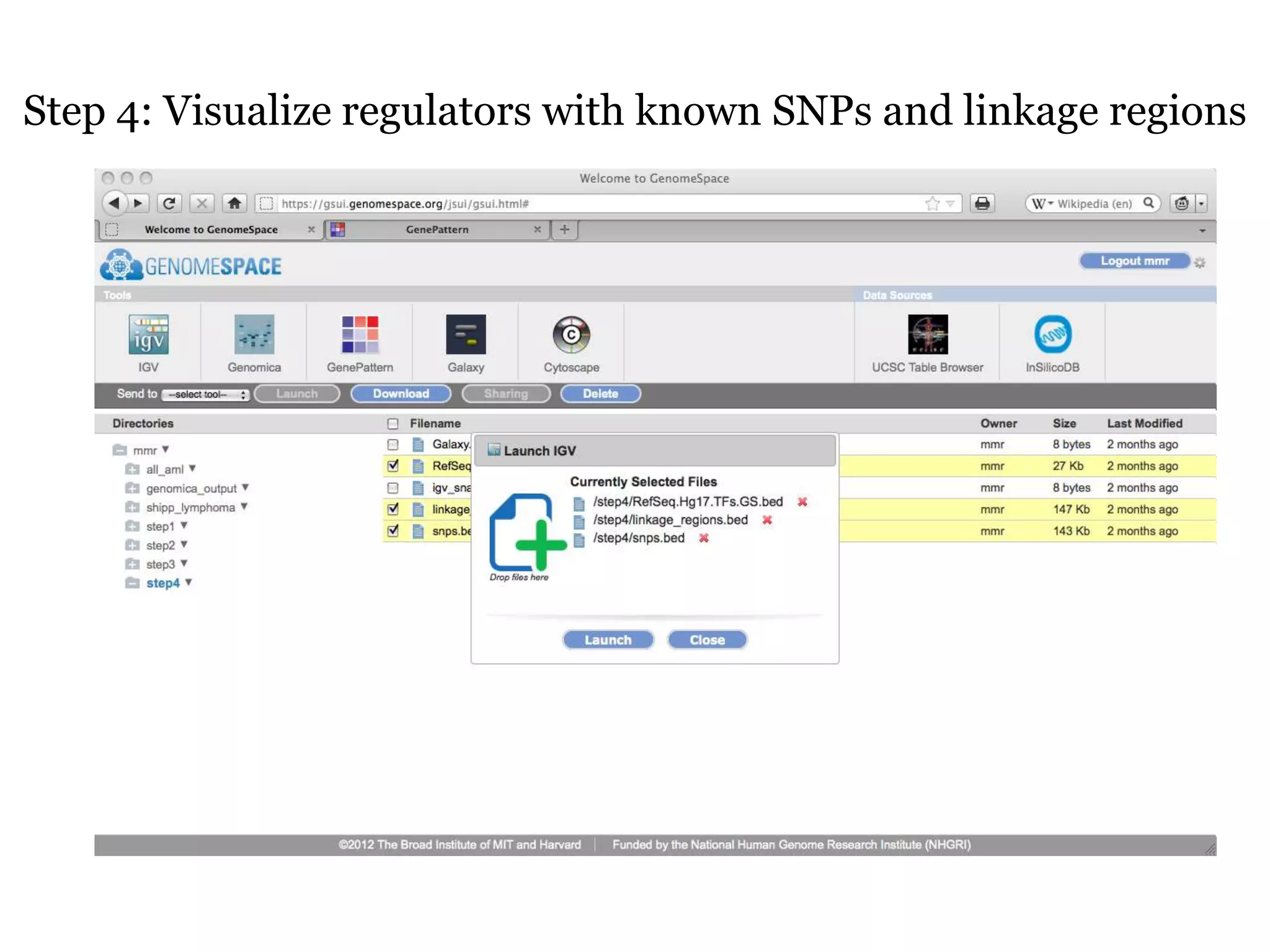Sort by Last Modified column header
Viewport: 1270px width, 952px height.
click(x=1145, y=423)
